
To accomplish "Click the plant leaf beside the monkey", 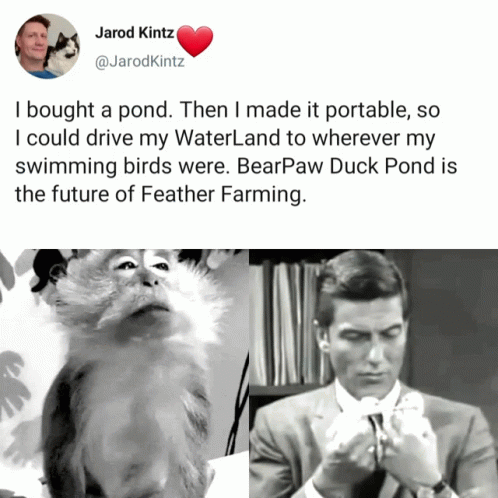I will tap(13, 387).
